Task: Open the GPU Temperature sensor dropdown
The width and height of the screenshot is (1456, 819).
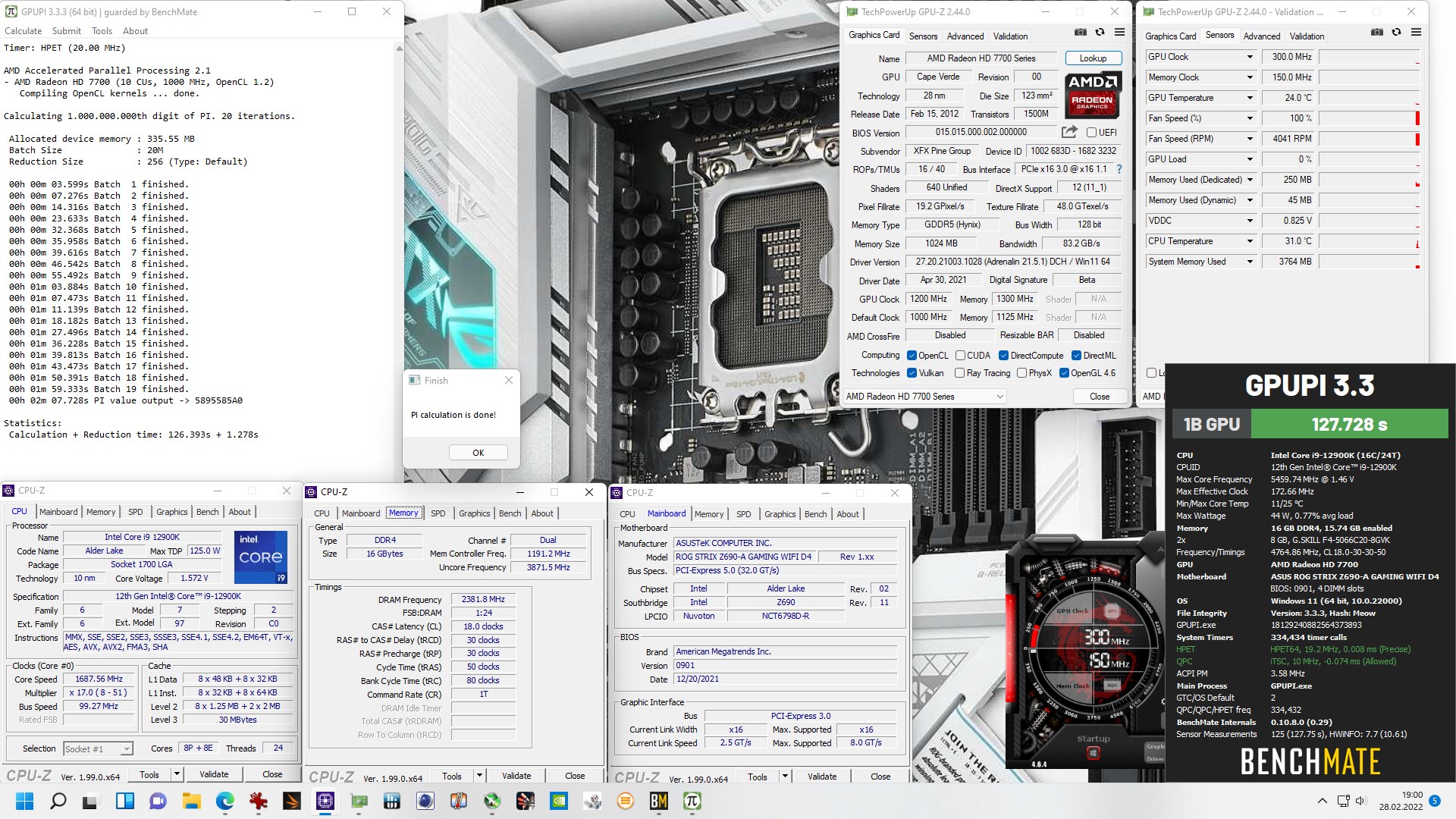Action: pyautogui.click(x=1250, y=98)
